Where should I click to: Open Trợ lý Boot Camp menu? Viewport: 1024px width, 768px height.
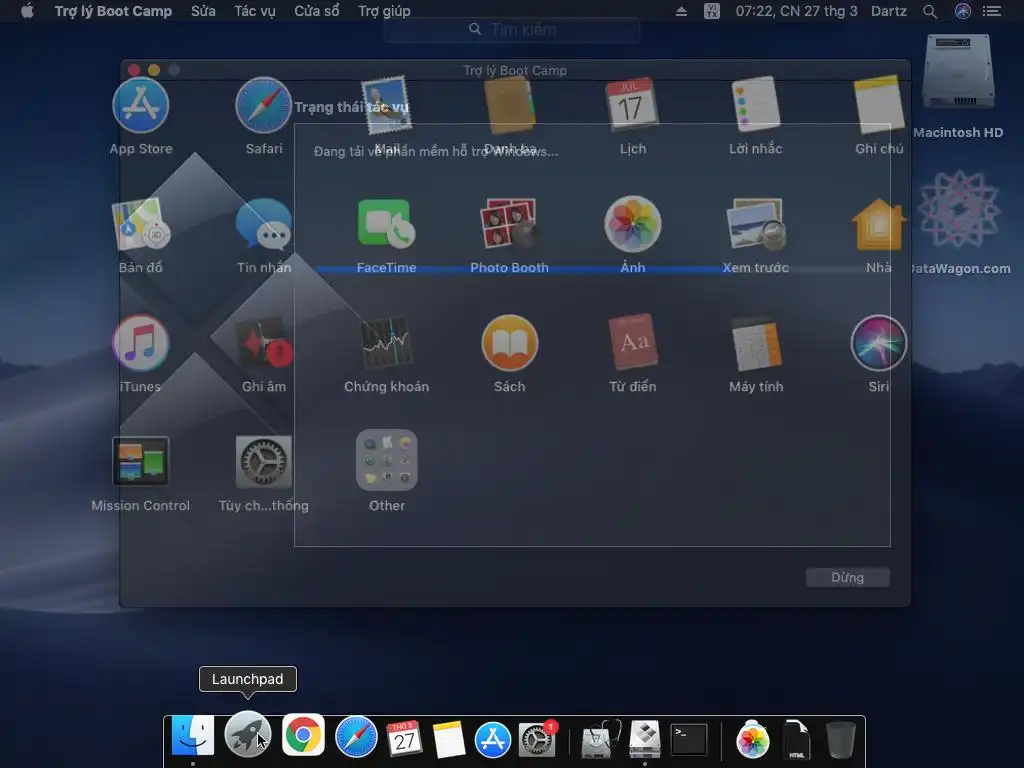(113, 11)
